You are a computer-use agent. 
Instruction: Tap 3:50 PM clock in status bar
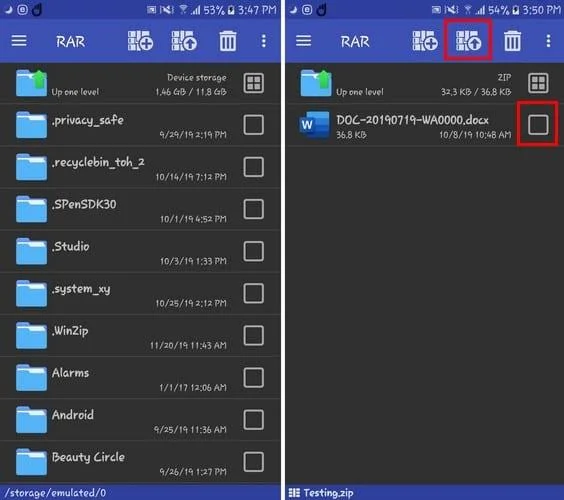[542, 10]
